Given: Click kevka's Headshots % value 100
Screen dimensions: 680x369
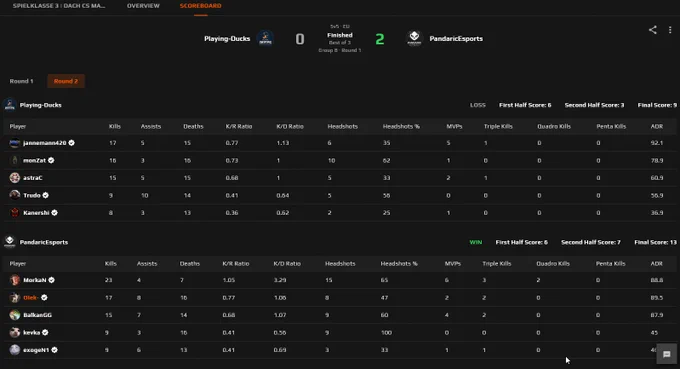Looking at the screenshot, I should (386, 332).
